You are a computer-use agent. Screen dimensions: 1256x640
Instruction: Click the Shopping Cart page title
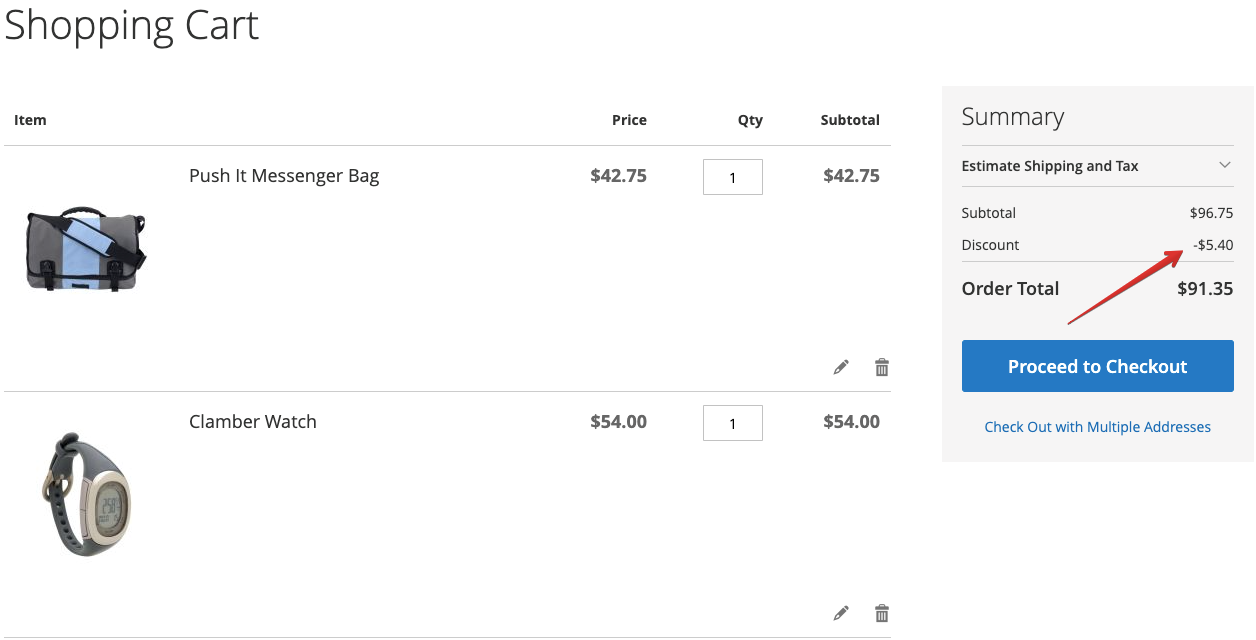coord(132,25)
